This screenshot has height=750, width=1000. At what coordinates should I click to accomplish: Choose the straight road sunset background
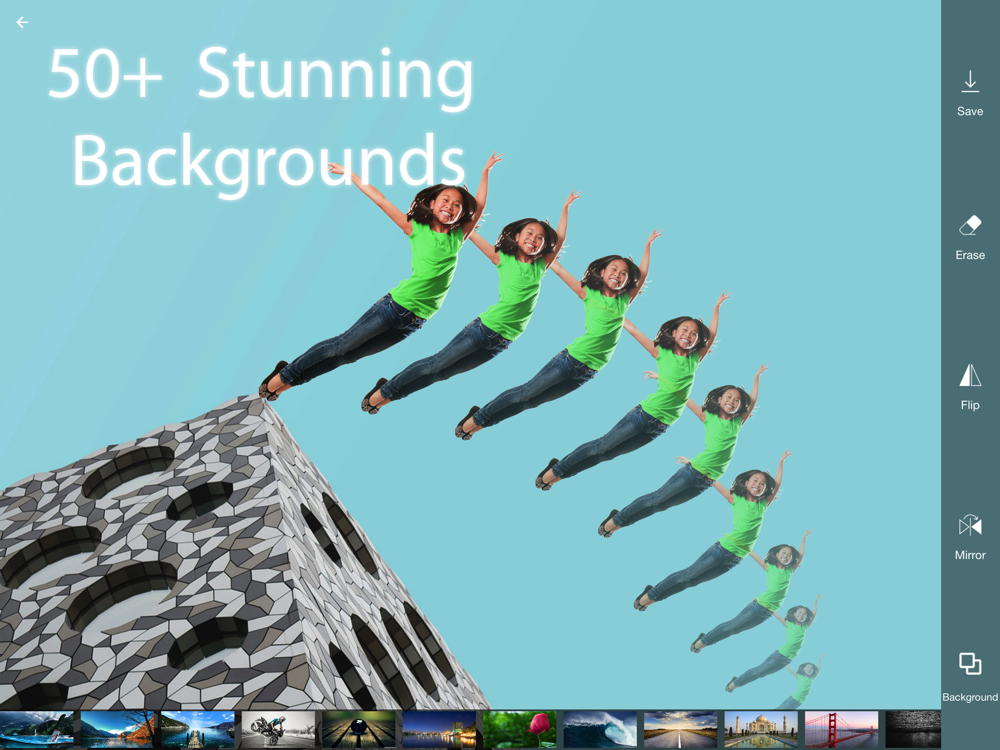(680, 730)
